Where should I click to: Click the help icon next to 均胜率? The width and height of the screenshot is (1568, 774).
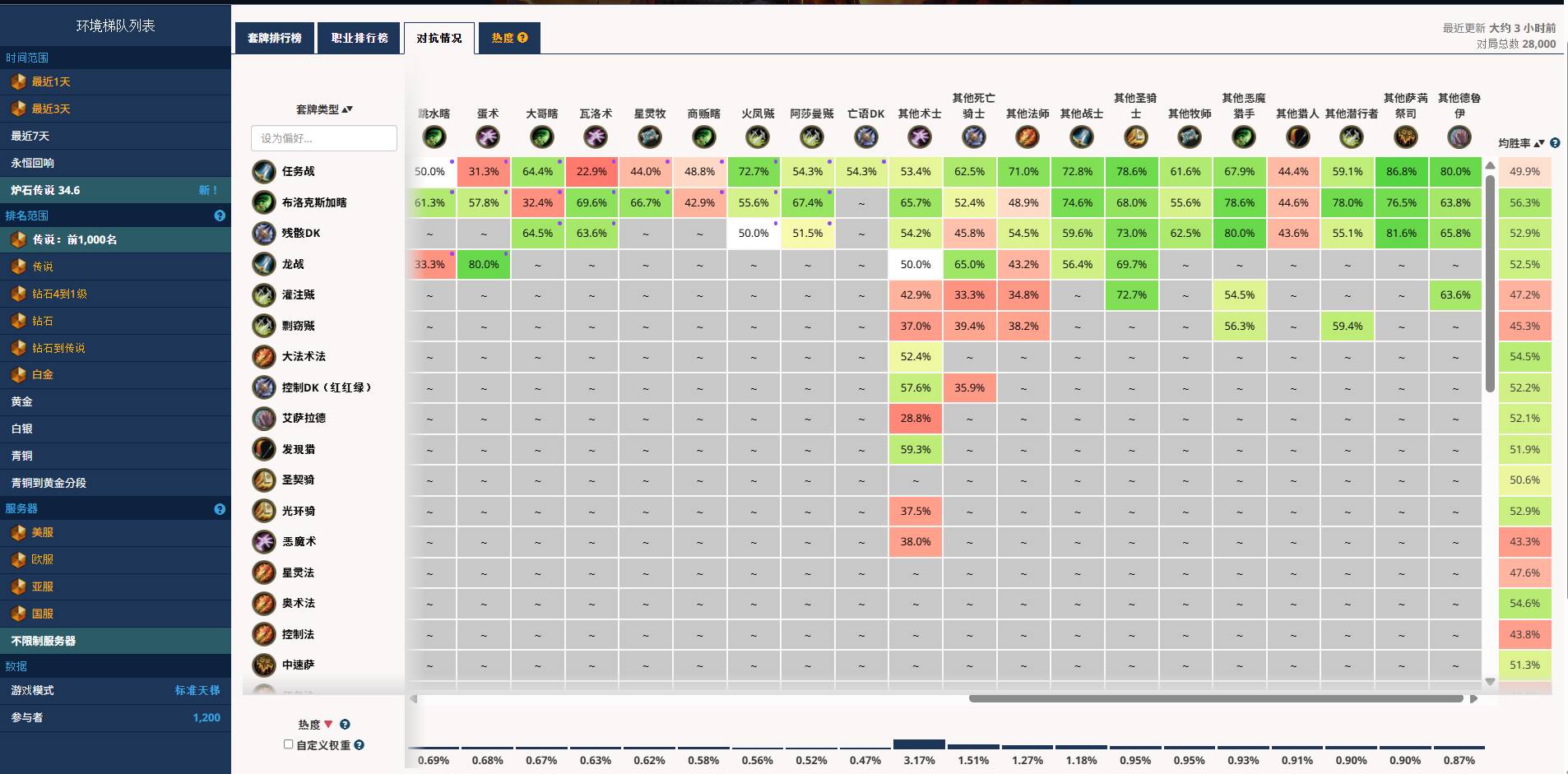[1555, 143]
